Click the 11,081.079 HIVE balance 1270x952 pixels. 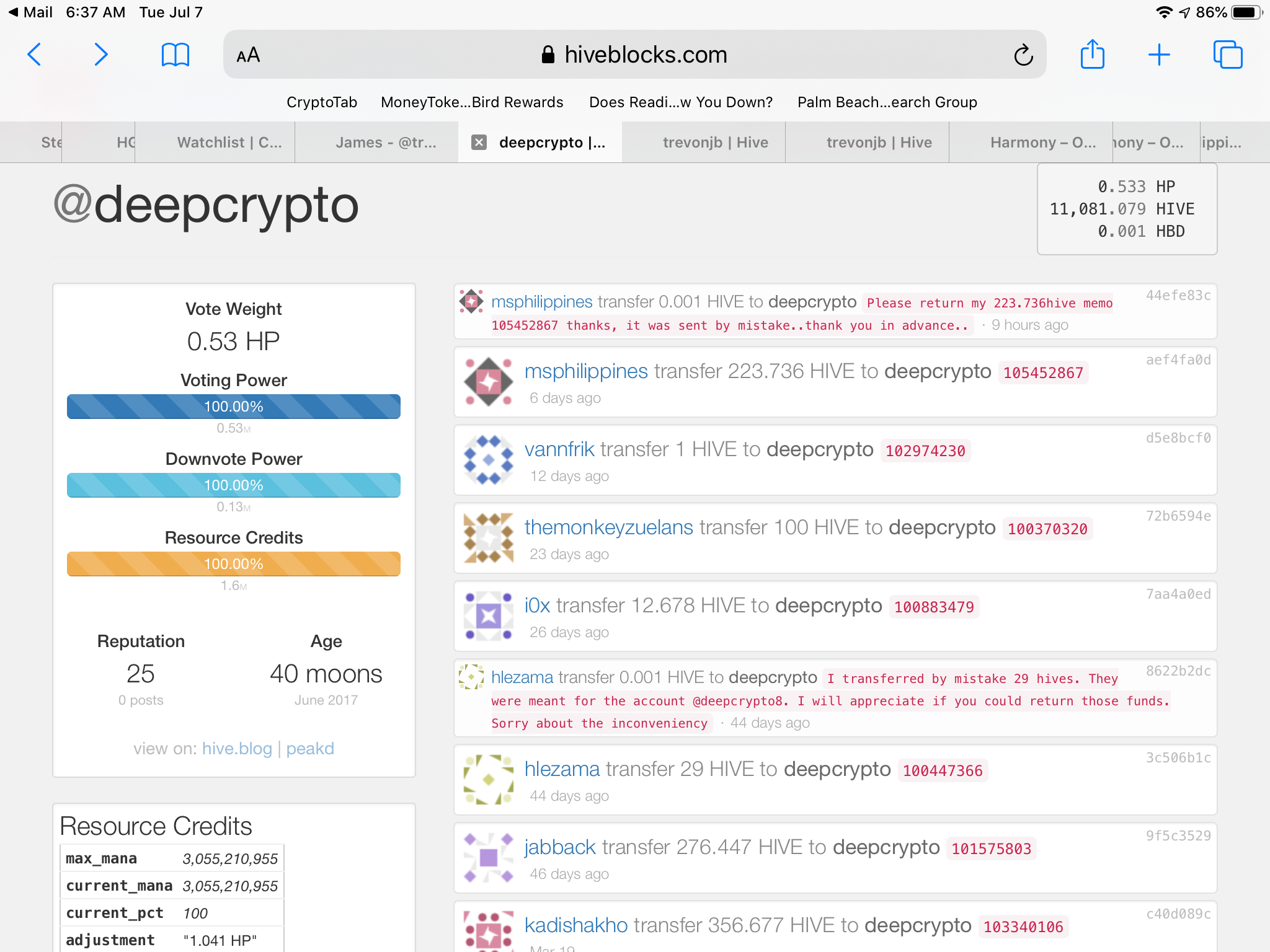(x=1122, y=209)
